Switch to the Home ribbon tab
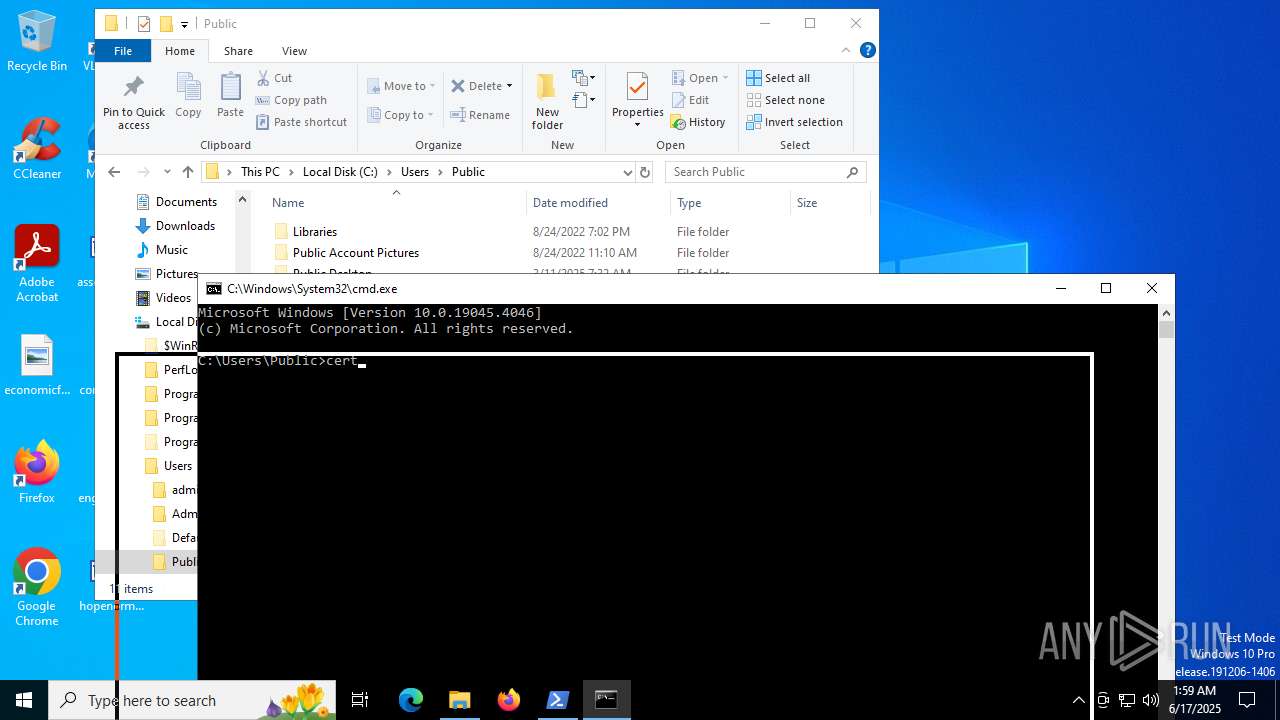This screenshot has width=1280, height=720. (180, 51)
